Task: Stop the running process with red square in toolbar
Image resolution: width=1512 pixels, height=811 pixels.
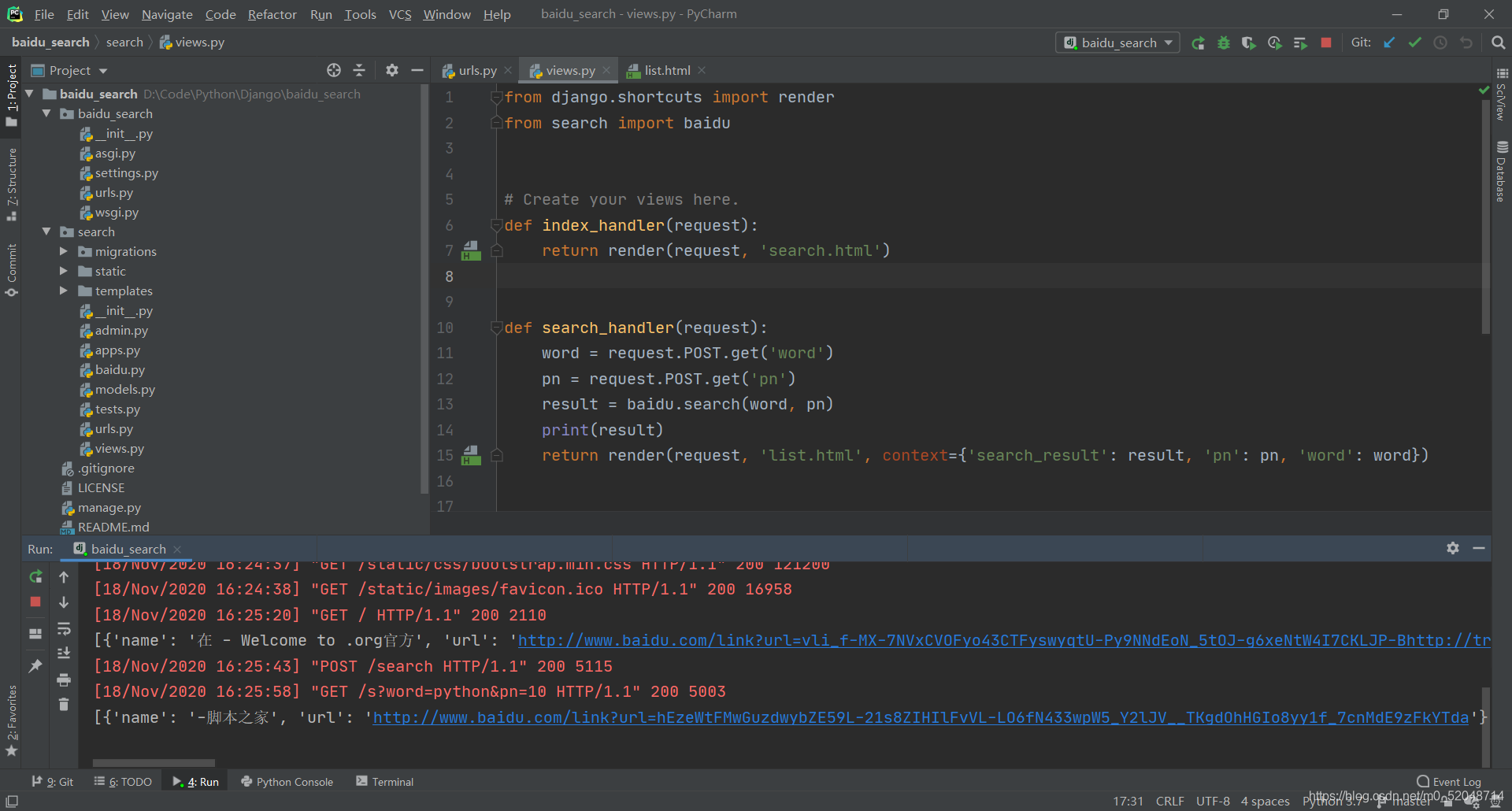Action: (1326, 43)
